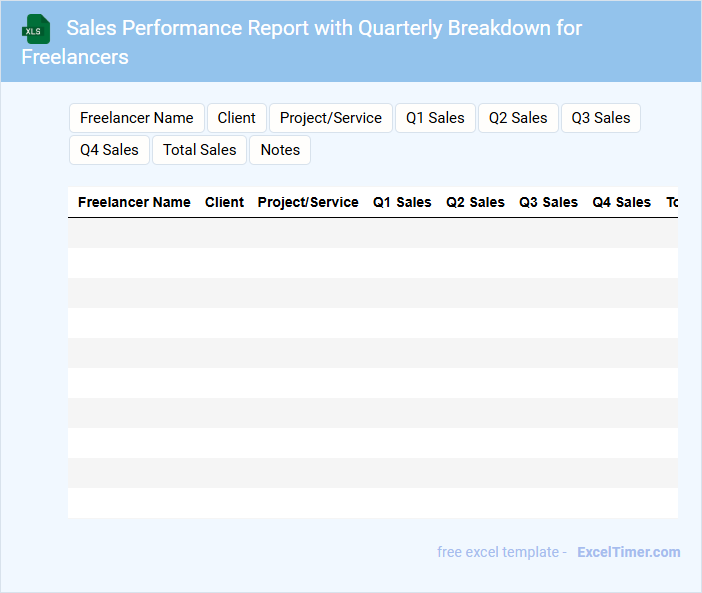This screenshot has height=593, width=702.
Task: Pick the Q3 Sales tag
Action: 601,118
